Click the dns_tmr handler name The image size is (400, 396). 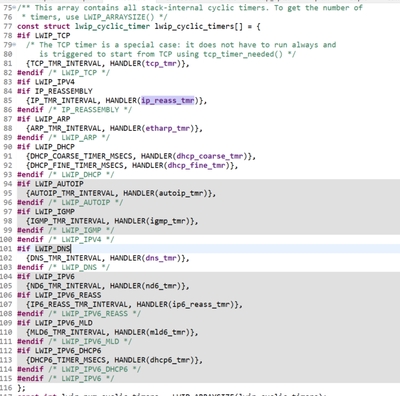pos(161,258)
